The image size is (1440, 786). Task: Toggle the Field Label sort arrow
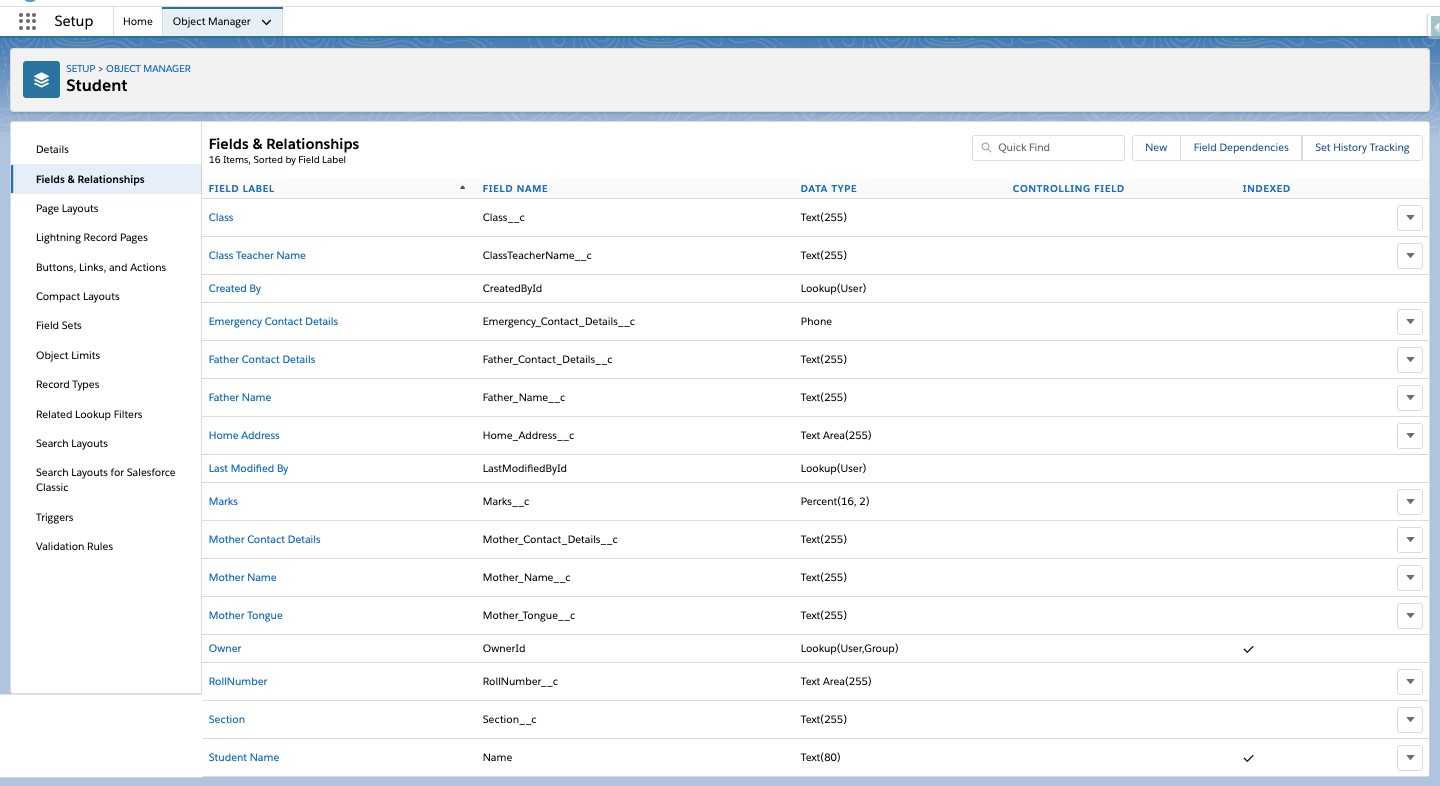(461, 186)
